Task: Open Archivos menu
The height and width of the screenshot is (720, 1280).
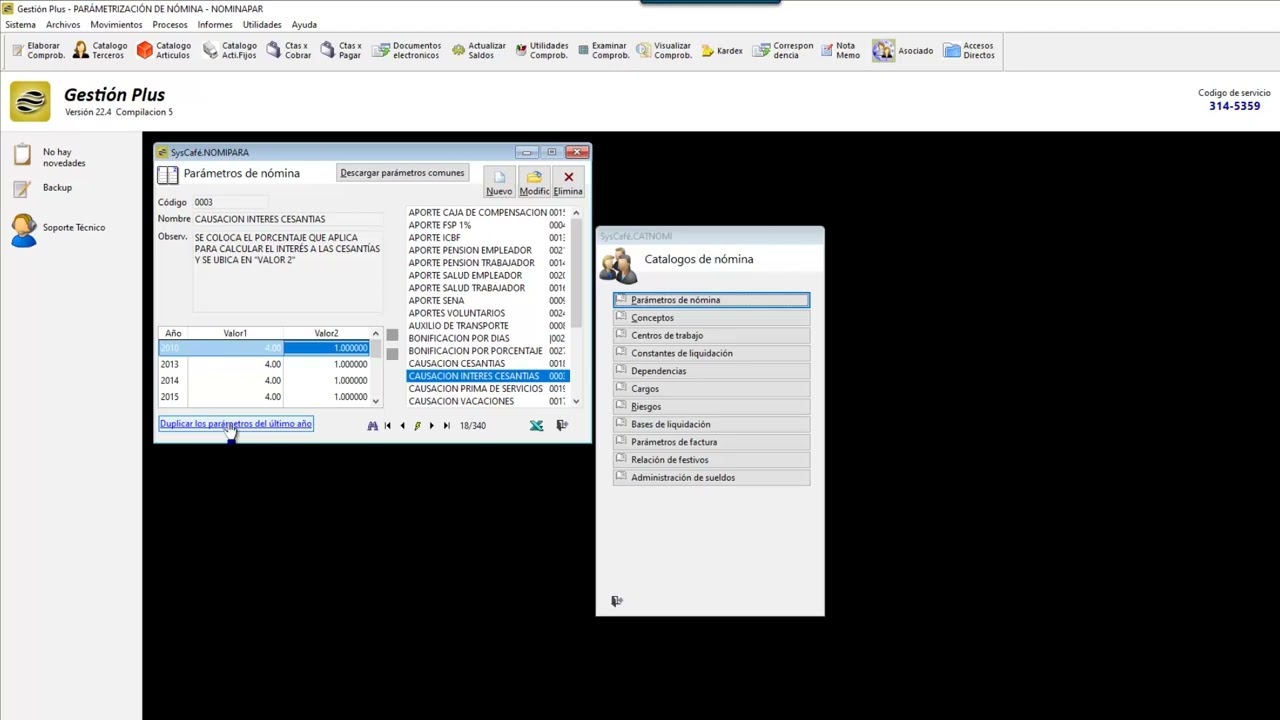Action: coord(63,24)
